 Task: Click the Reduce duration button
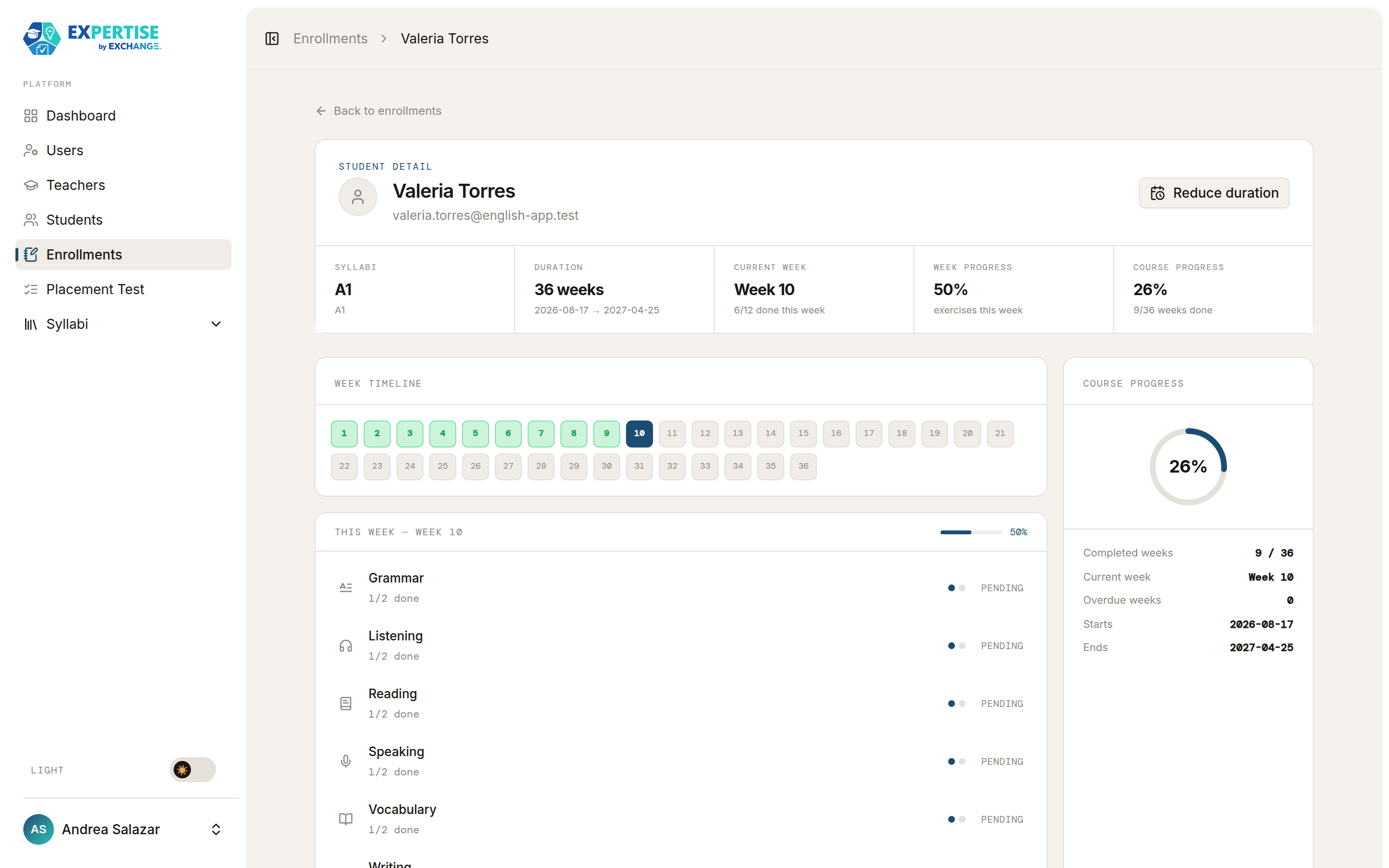tap(1214, 193)
